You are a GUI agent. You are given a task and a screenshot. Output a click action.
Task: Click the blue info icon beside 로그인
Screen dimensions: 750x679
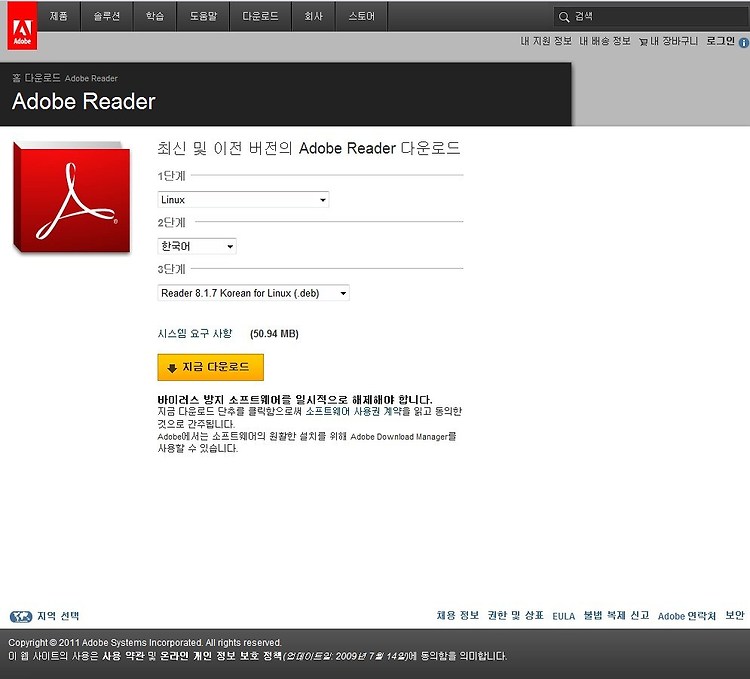[x=744, y=43]
